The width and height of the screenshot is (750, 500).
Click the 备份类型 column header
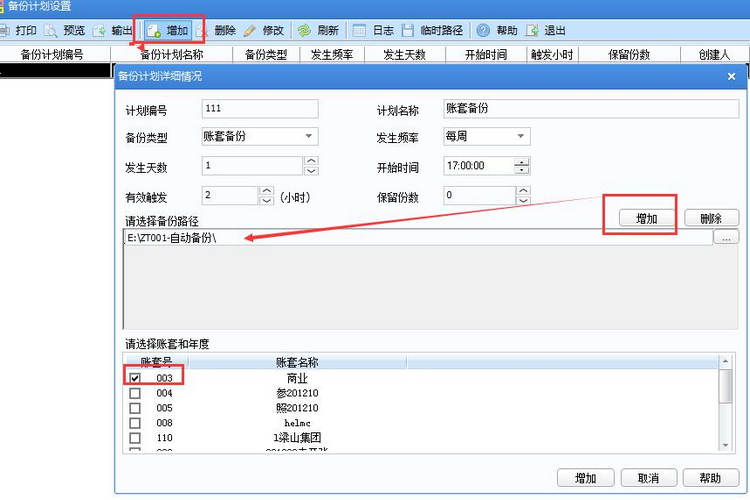click(x=266, y=55)
